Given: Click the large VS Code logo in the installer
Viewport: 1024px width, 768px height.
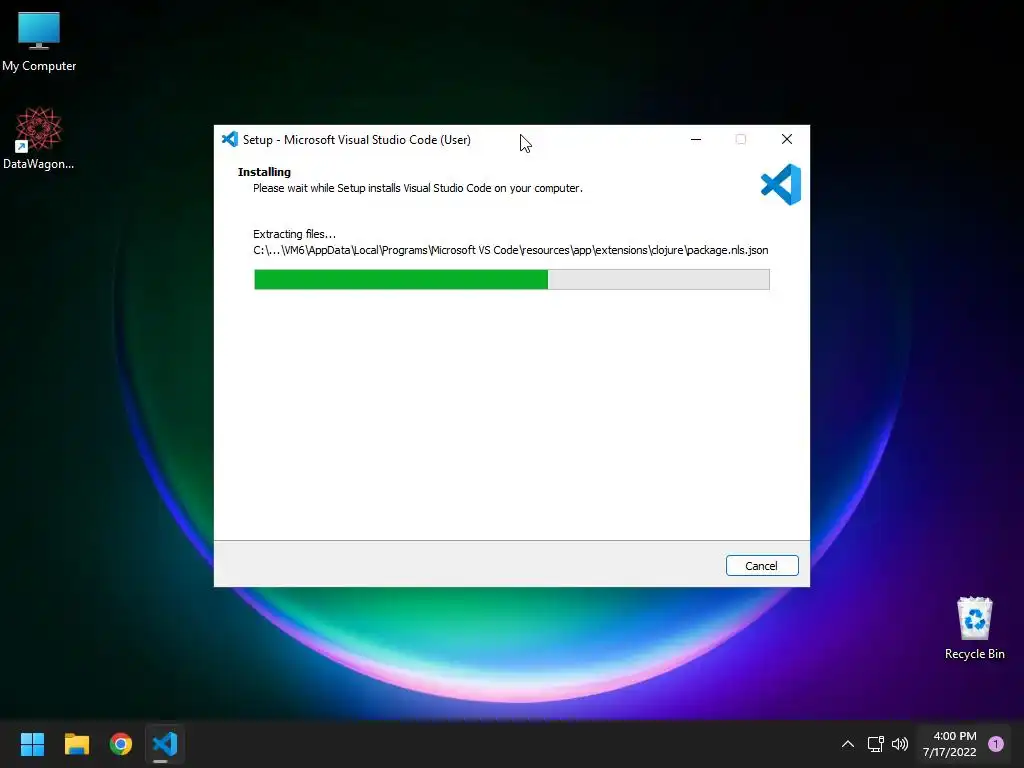Looking at the screenshot, I should click(781, 184).
